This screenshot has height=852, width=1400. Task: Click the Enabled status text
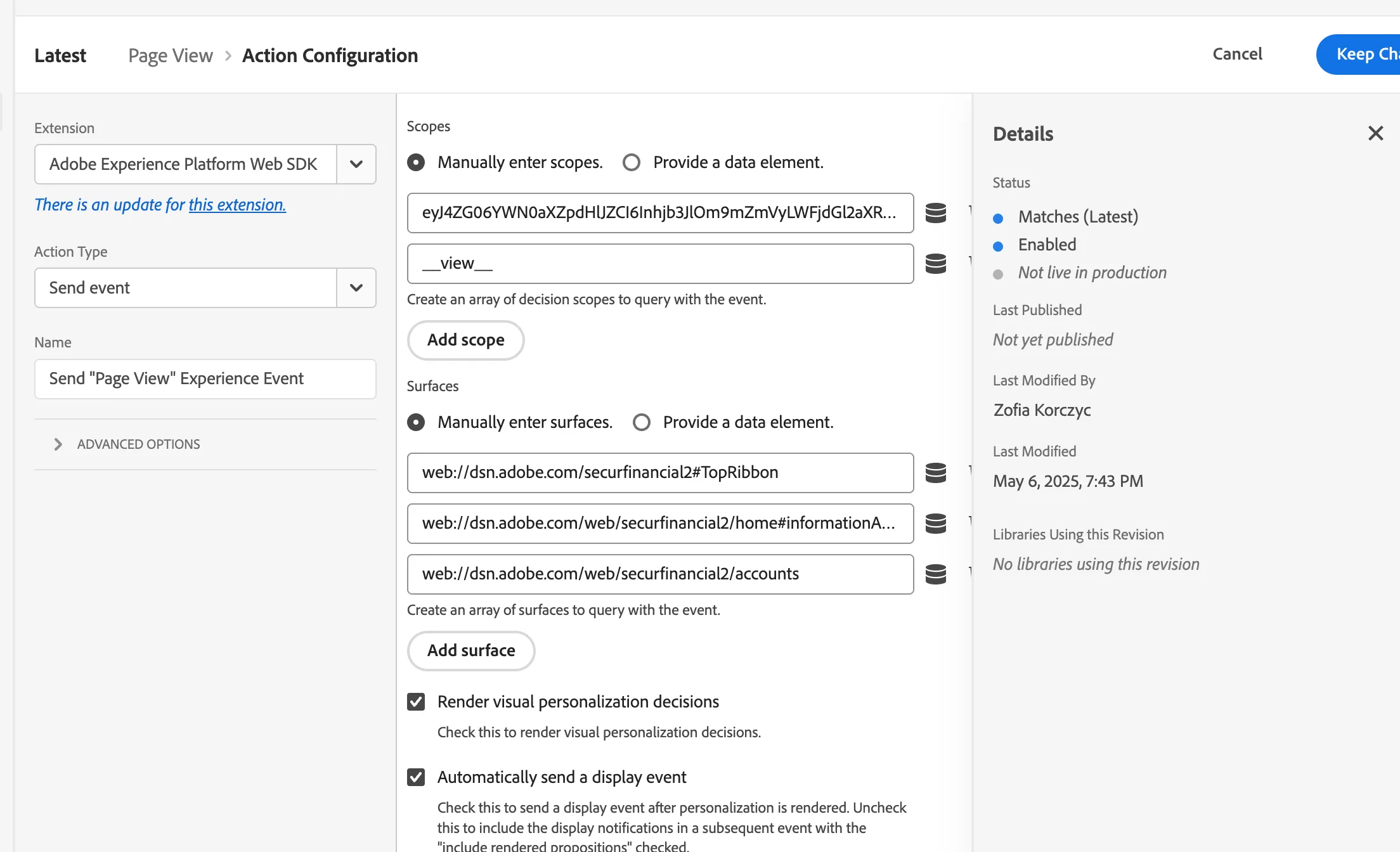(1047, 245)
